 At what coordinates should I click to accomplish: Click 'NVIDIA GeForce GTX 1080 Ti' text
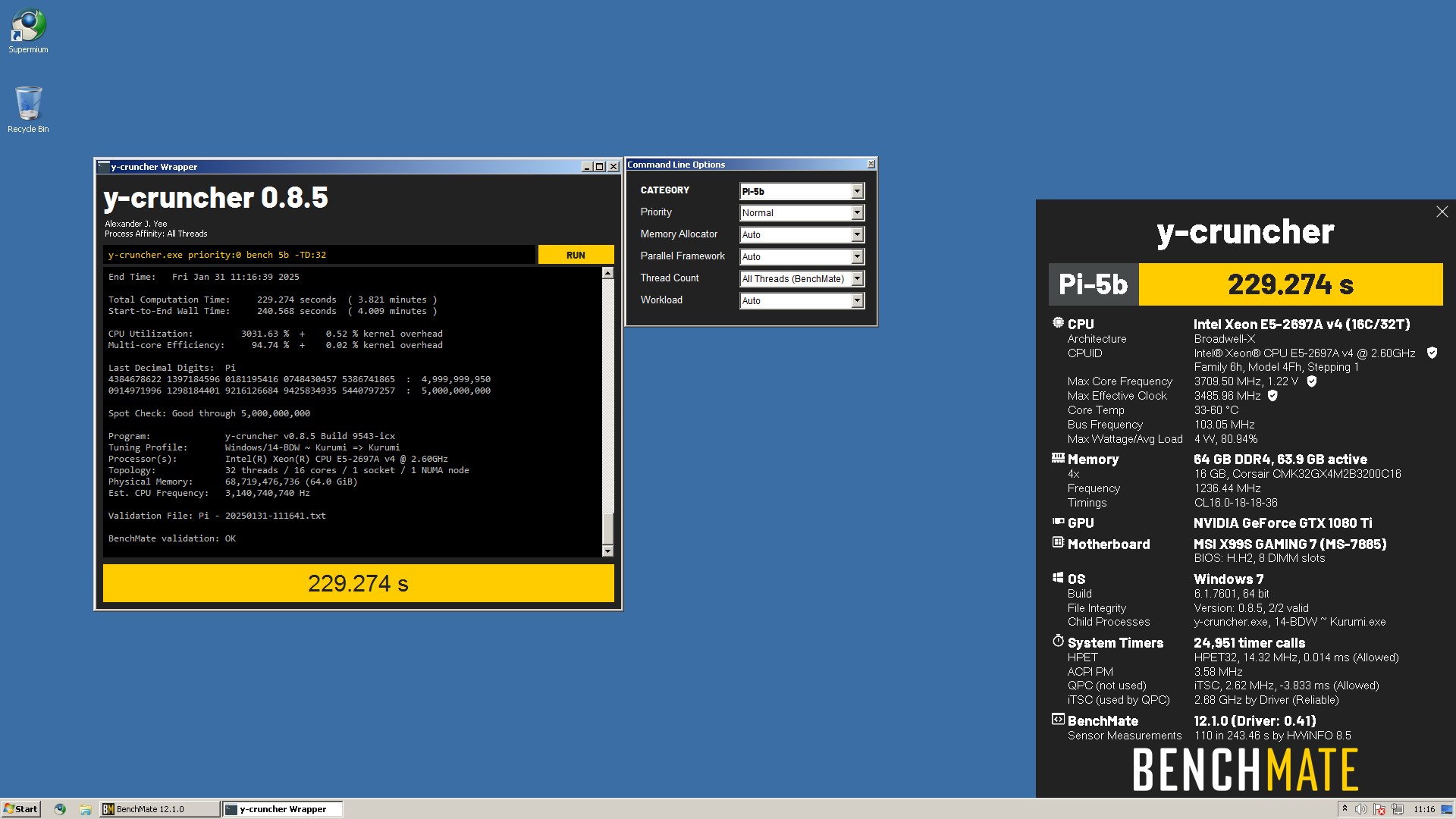click(x=1282, y=523)
